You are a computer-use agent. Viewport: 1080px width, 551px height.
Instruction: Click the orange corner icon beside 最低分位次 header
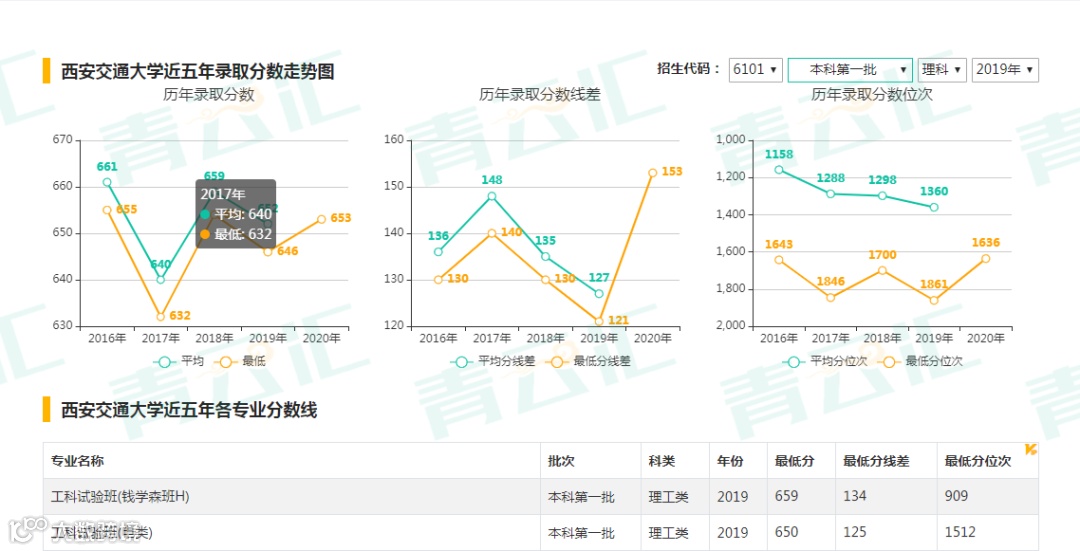click(x=1030, y=450)
